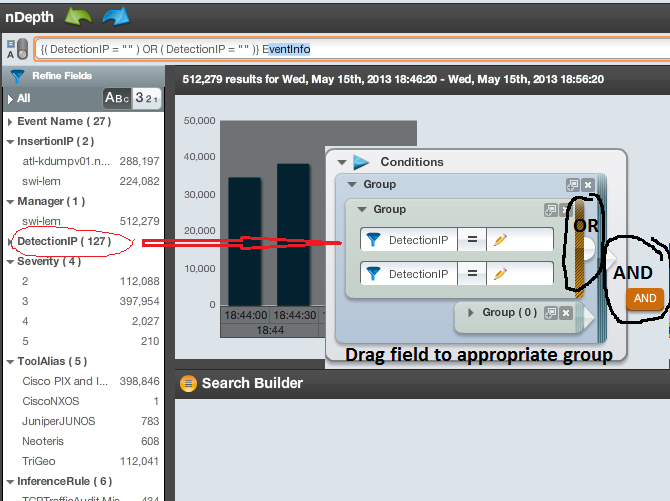This screenshot has height=501, width=670.
Task: Expand the DetectionIP ( 127 ) field
Action: click(x=10, y=242)
